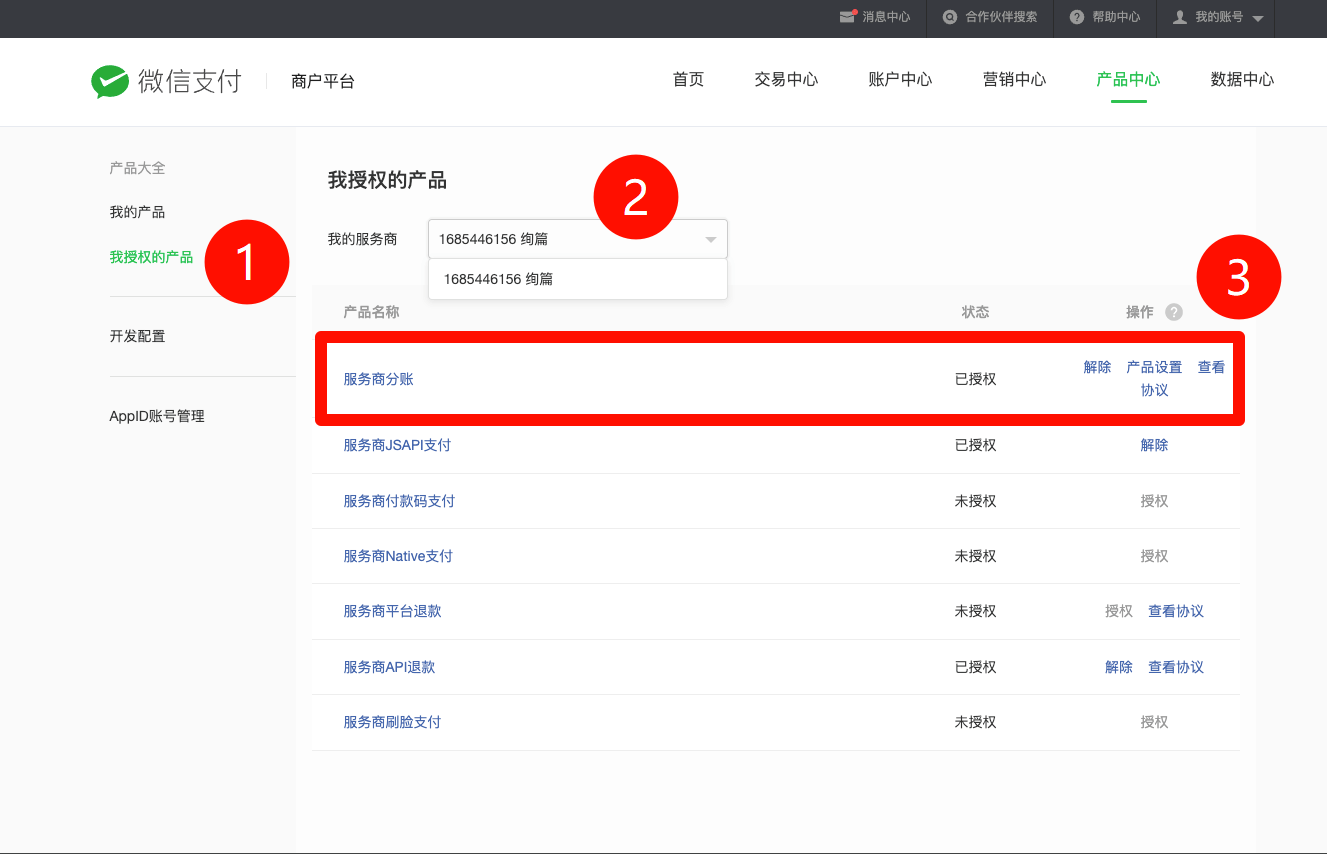Screen dimensions: 1327x854
Task: Open AppID账号管理 in the sidebar
Action: [x=157, y=416]
